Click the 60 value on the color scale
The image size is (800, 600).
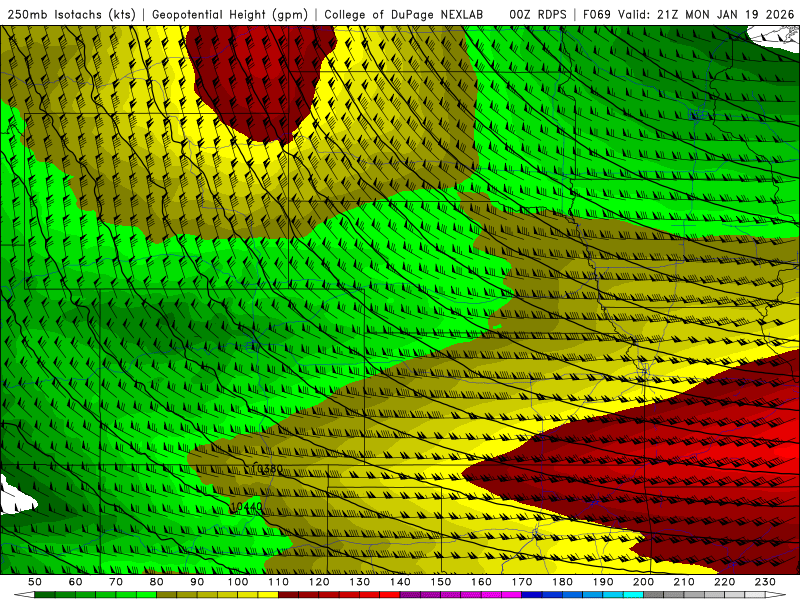click(x=76, y=582)
